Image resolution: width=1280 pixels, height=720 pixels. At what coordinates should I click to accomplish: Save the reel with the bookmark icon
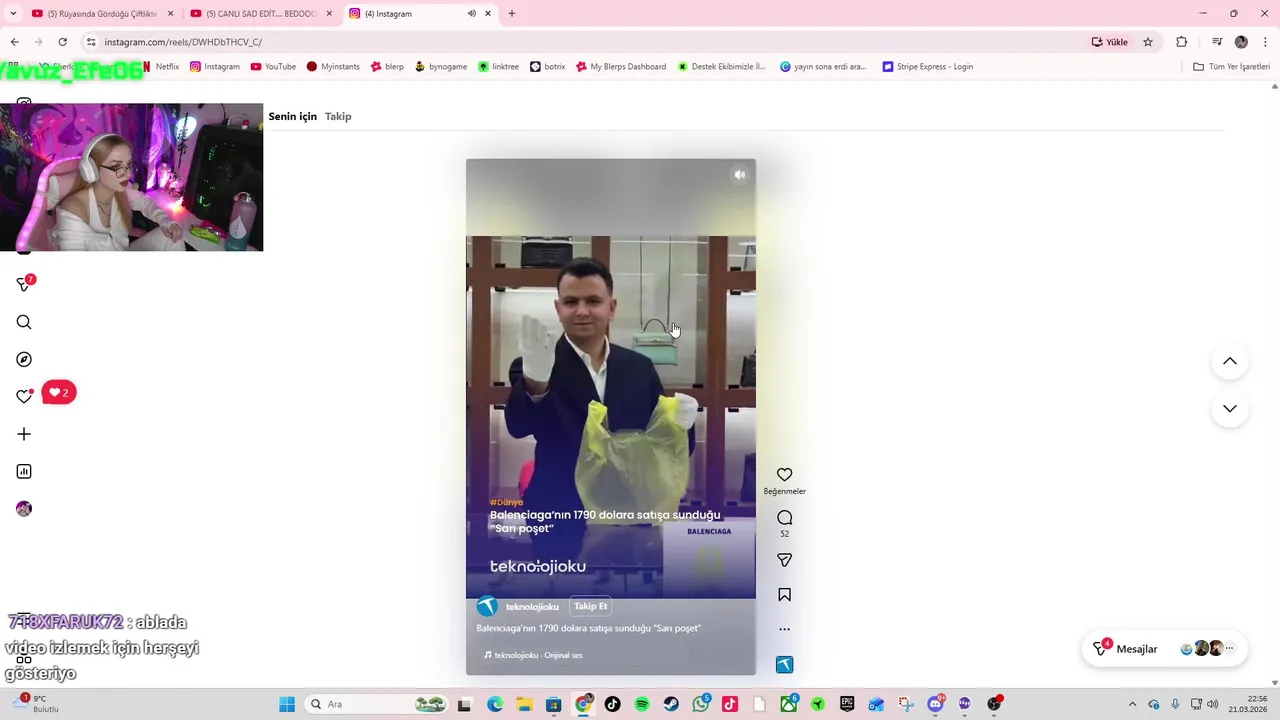(x=784, y=595)
